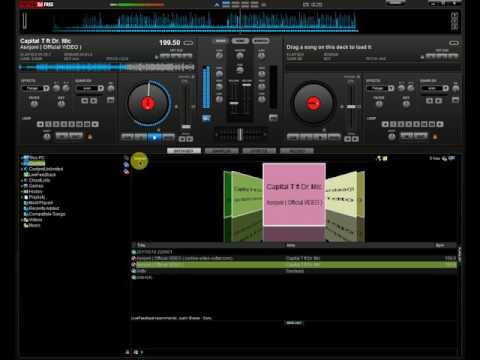
Task: Click the left channel low EQ knob
Action: click(219, 99)
